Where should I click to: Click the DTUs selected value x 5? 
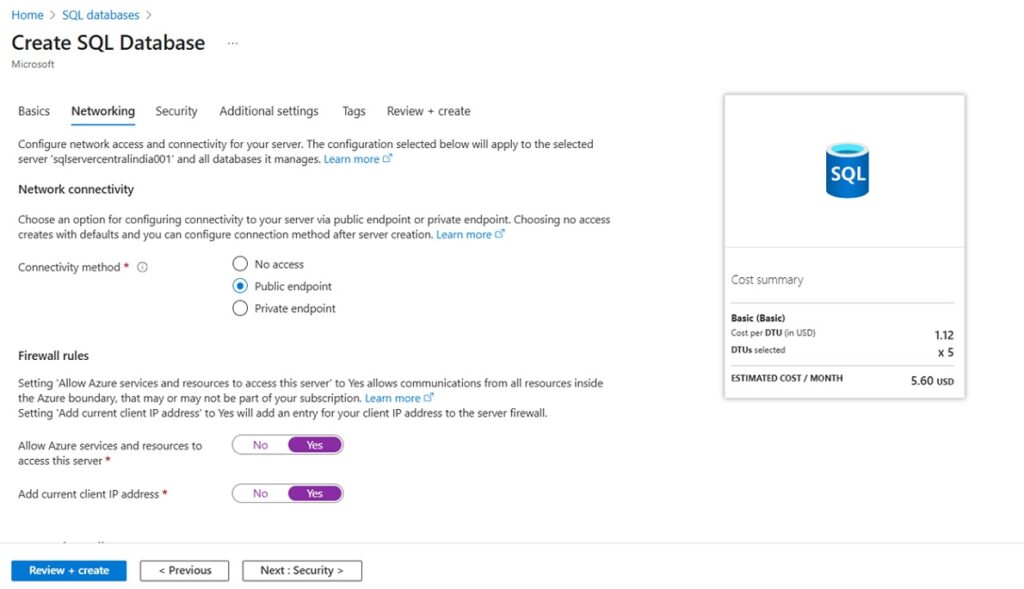pos(946,353)
